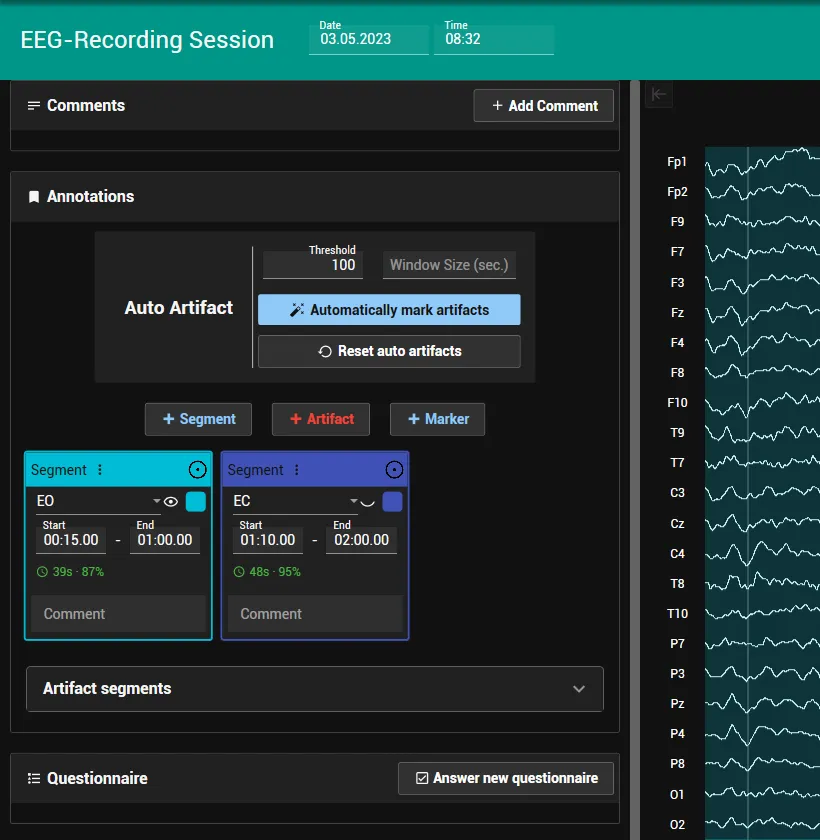Click the collapse panel arrow icon
820x840 pixels.
[x=658, y=95]
